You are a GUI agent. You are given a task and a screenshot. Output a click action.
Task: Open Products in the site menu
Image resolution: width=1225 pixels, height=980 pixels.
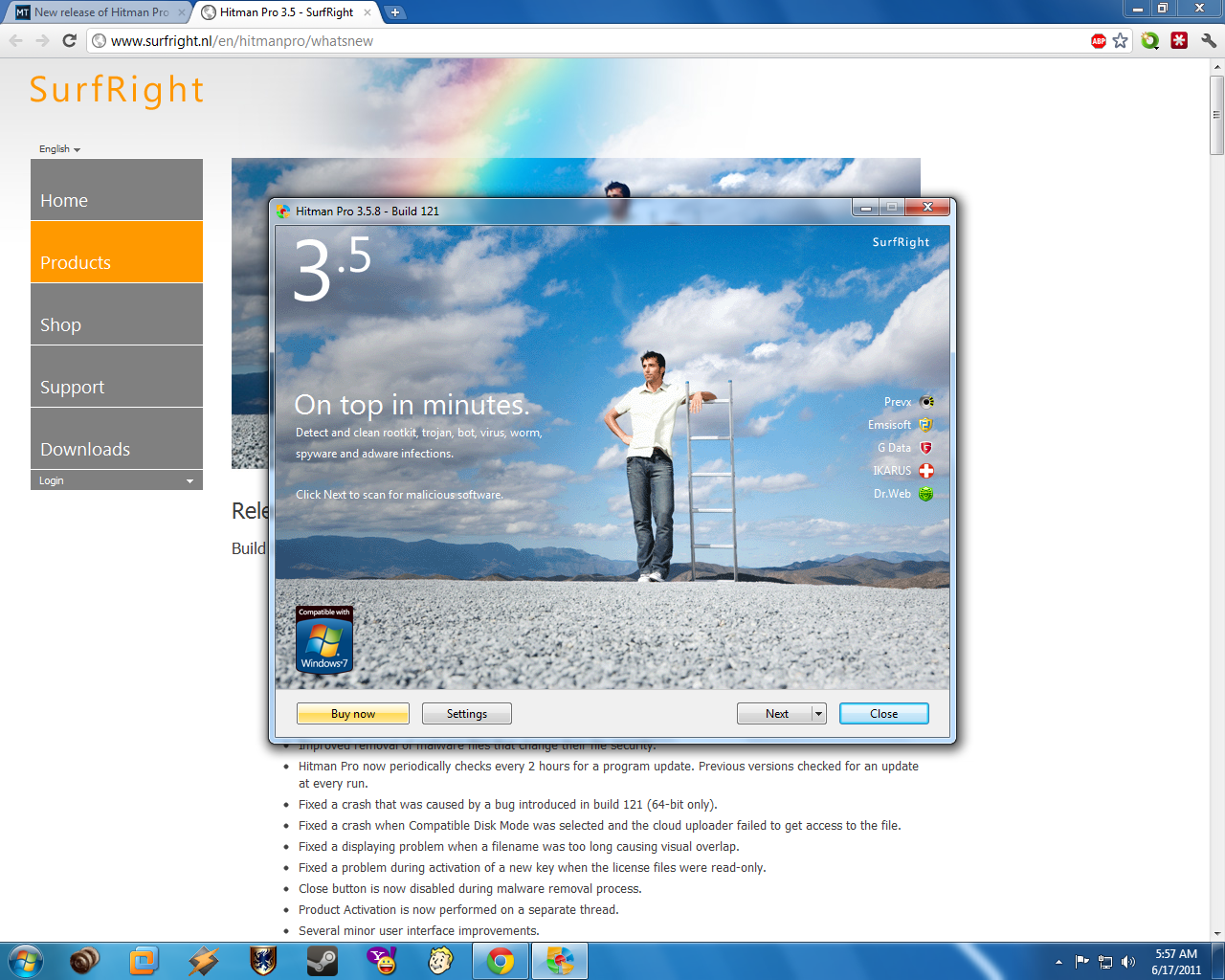point(117,252)
